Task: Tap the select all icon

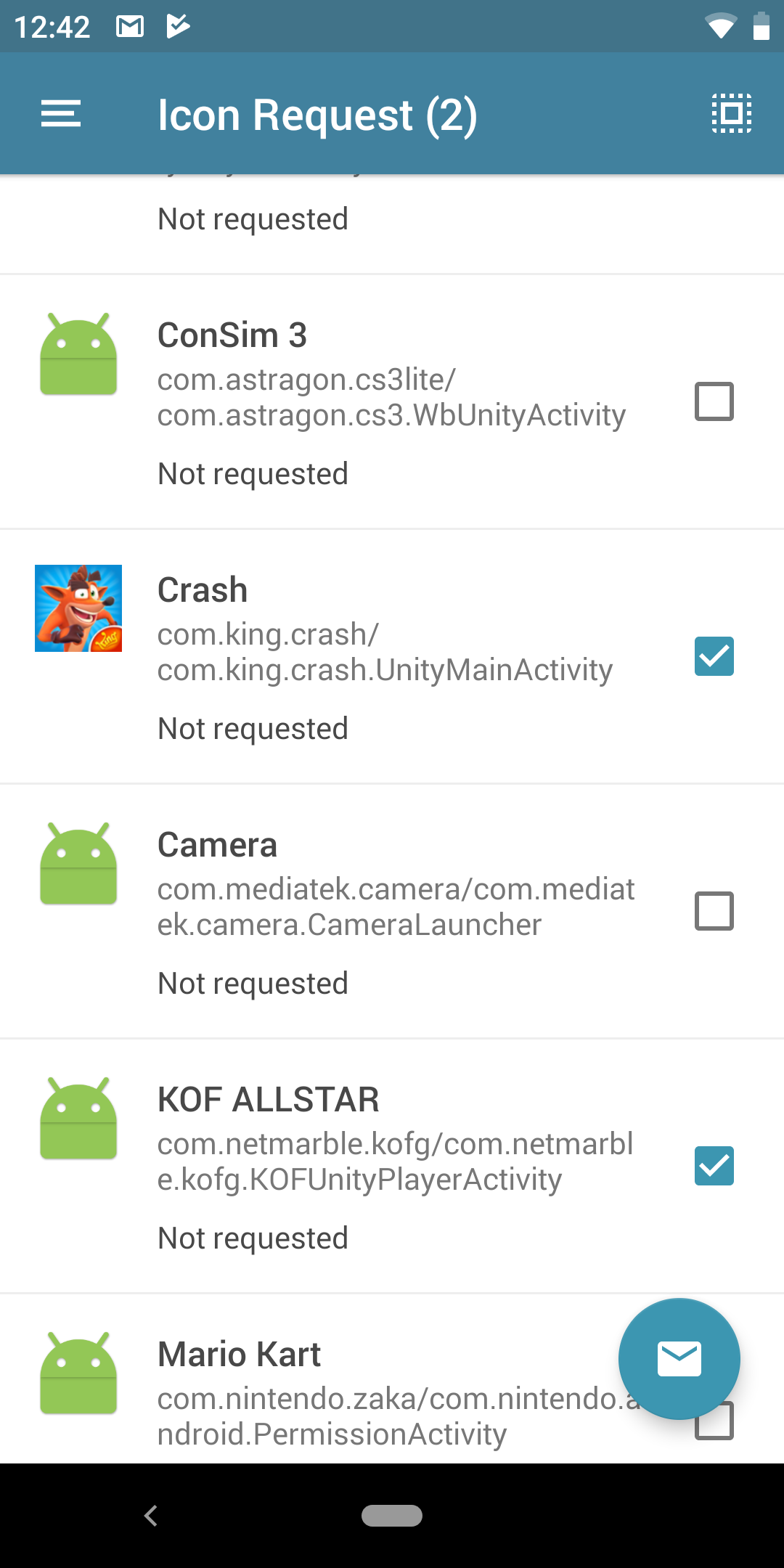Action: (731, 114)
